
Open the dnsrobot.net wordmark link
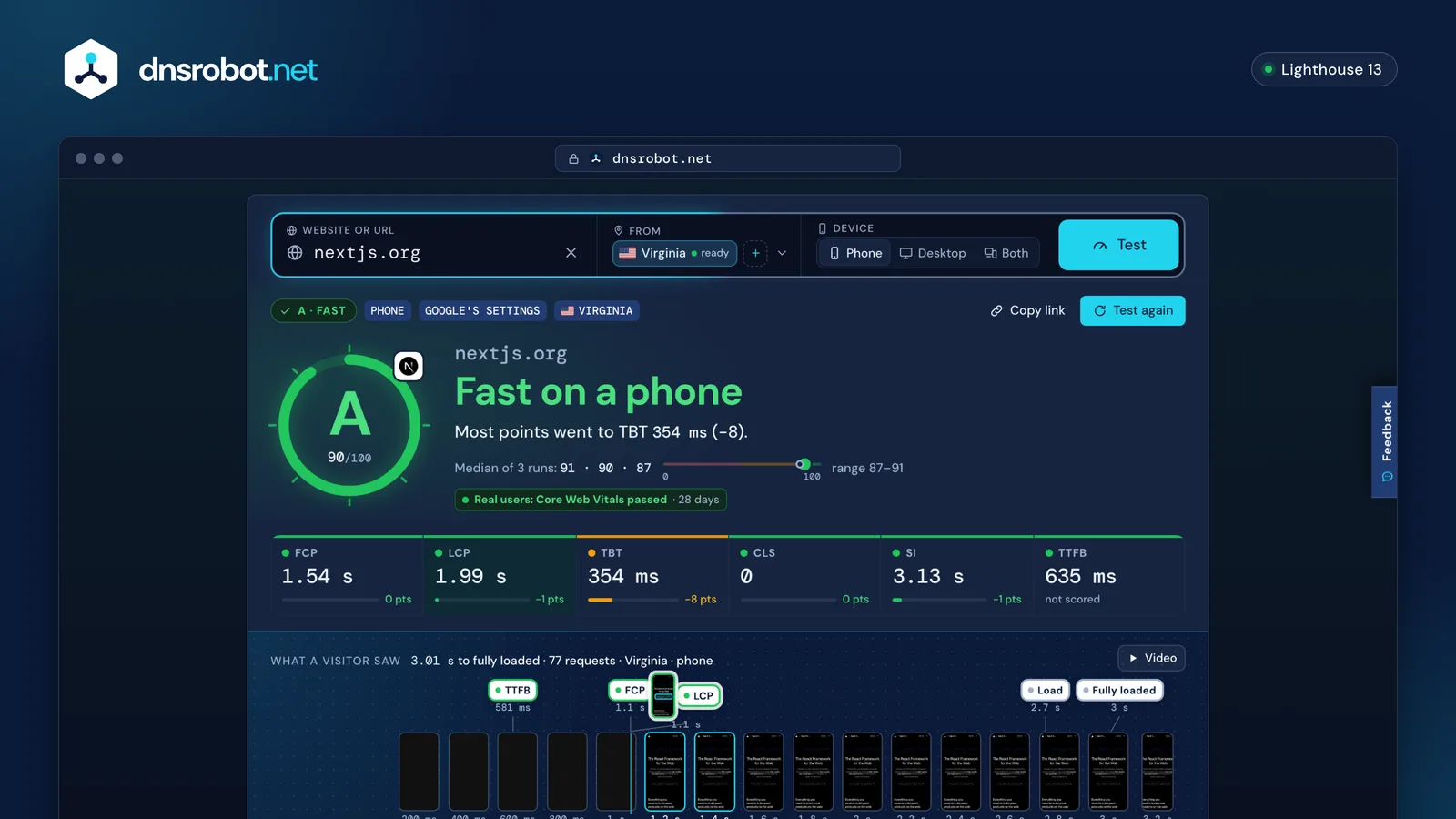tap(227, 70)
